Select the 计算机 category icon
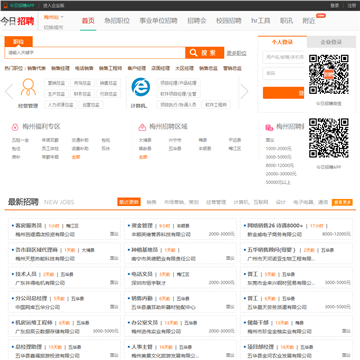 point(140,87)
